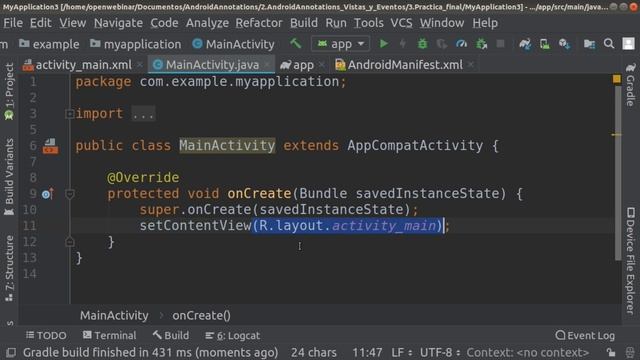This screenshot has height=360, width=640.
Task: Open the VCS menu
Action: click(x=401, y=23)
